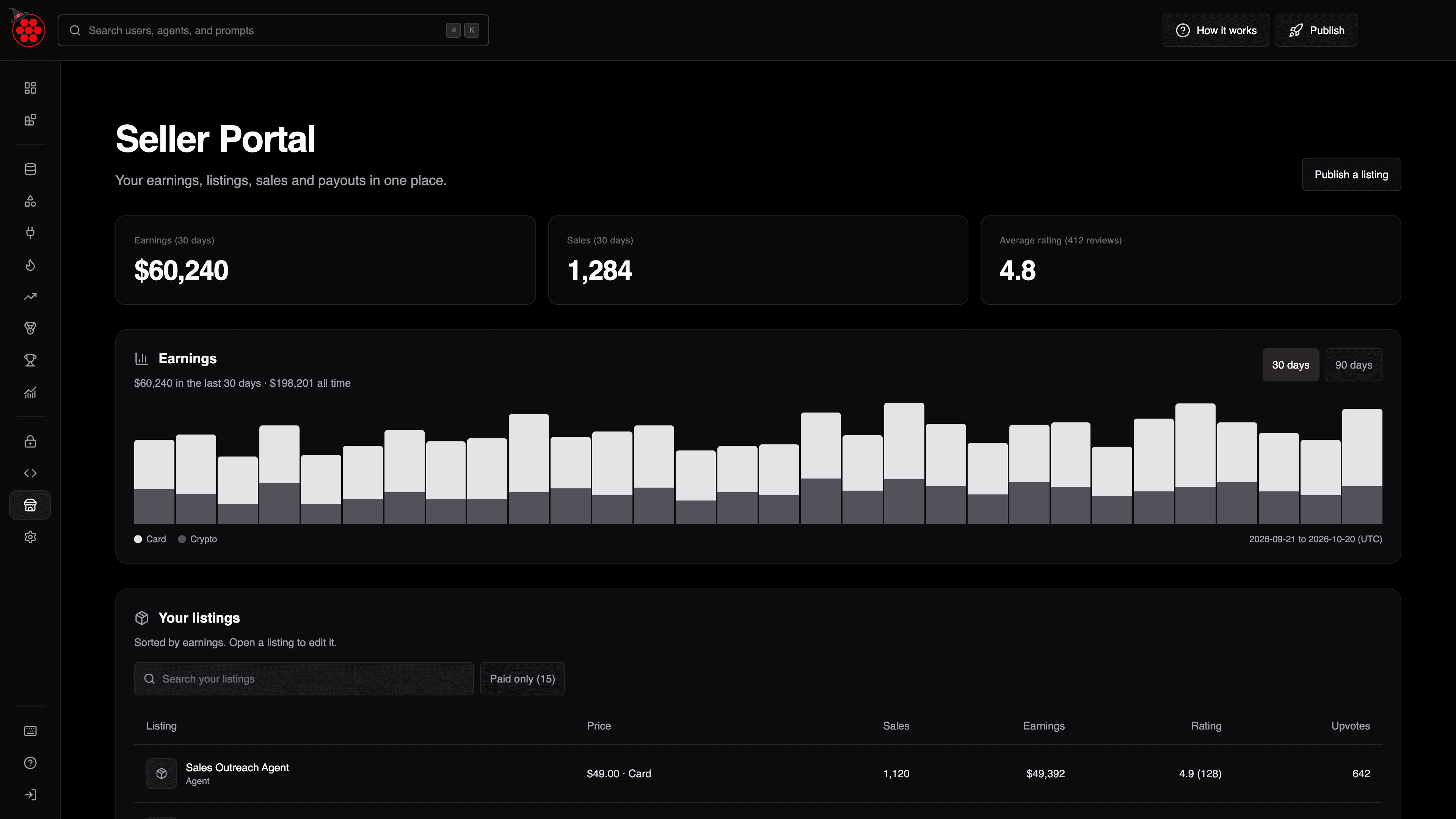The image size is (1456, 819).
Task: Open the grid-plus sidebar icon
Action: coord(30,120)
